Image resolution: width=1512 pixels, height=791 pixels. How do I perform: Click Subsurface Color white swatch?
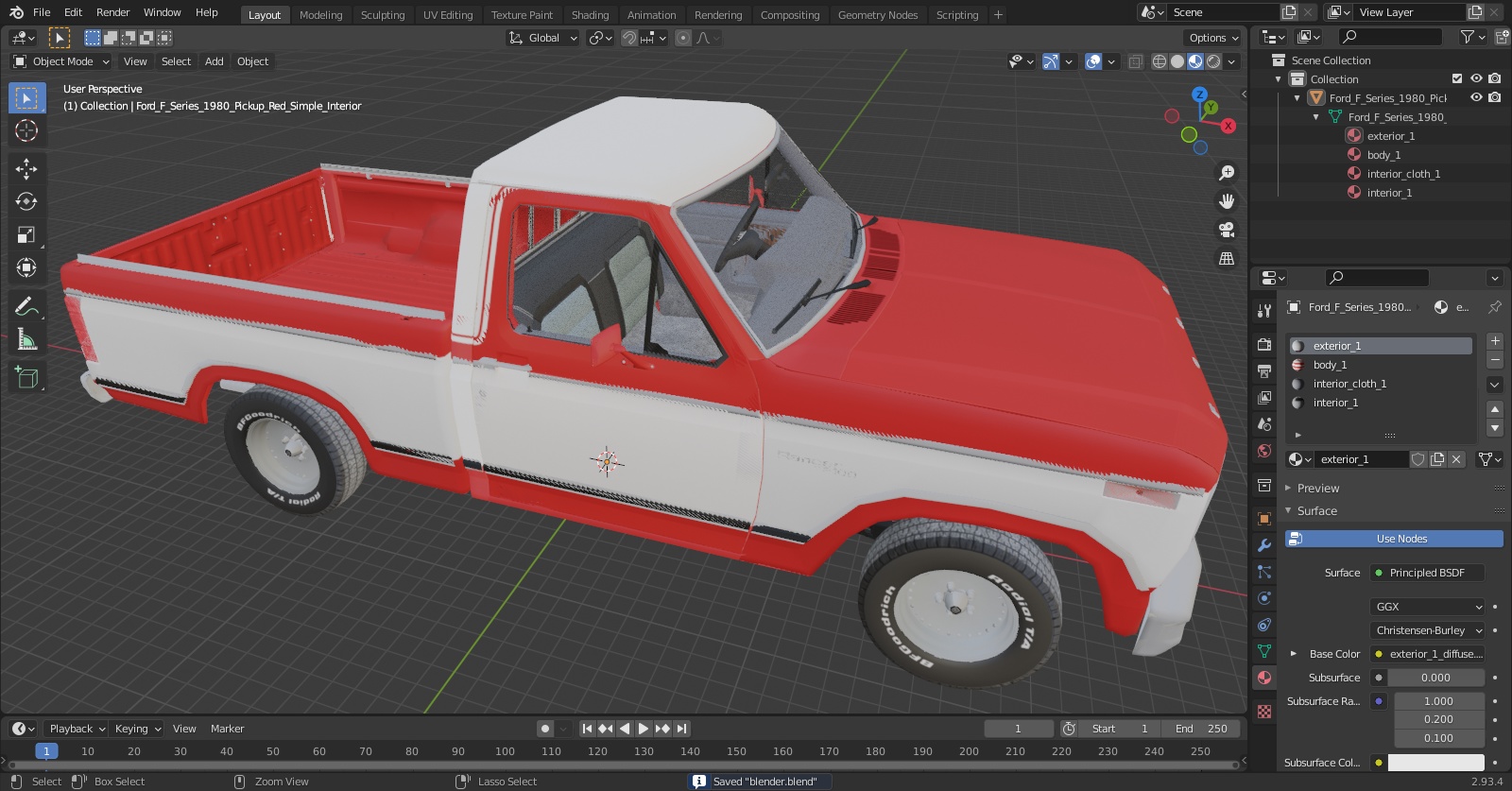pos(1436,763)
